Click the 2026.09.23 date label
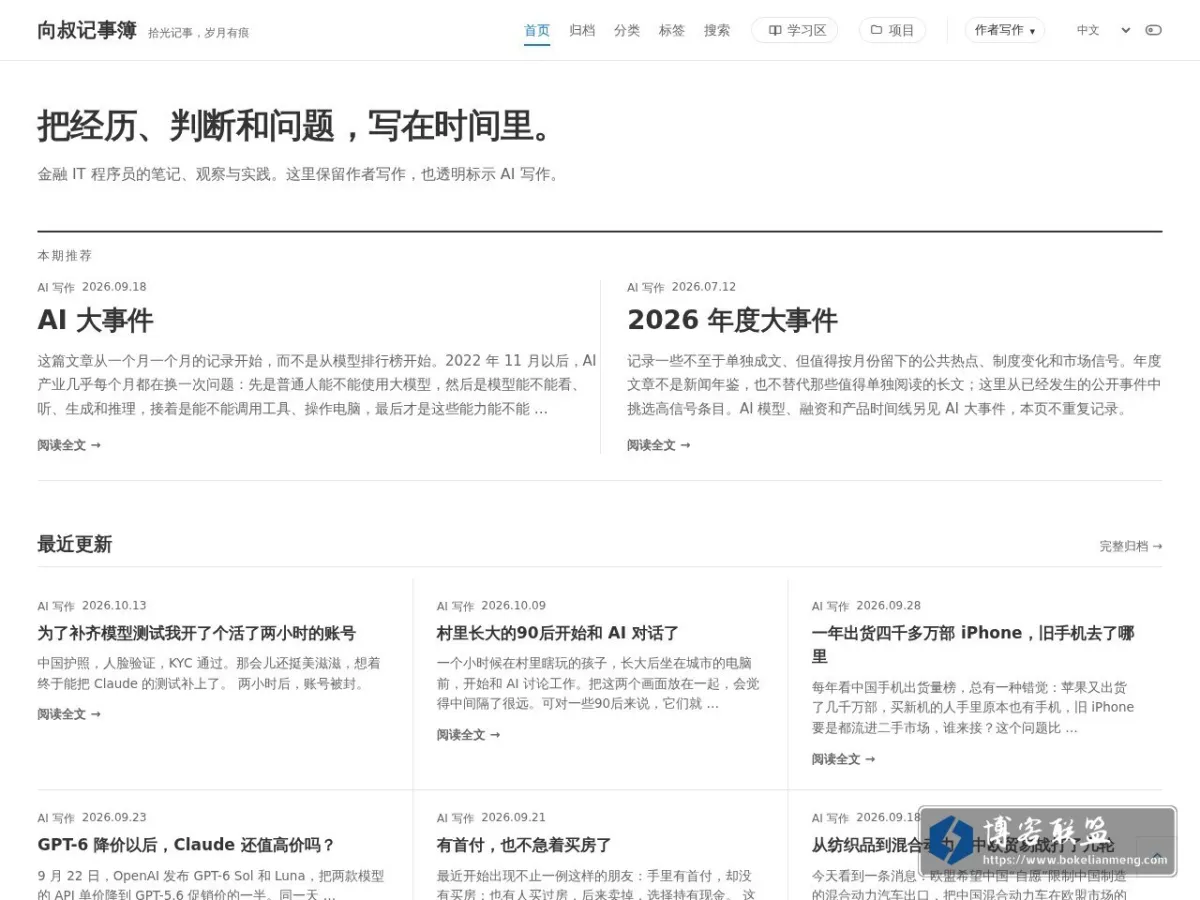The height and width of the screenshot is (900, 1200). [x=114, y=817]
